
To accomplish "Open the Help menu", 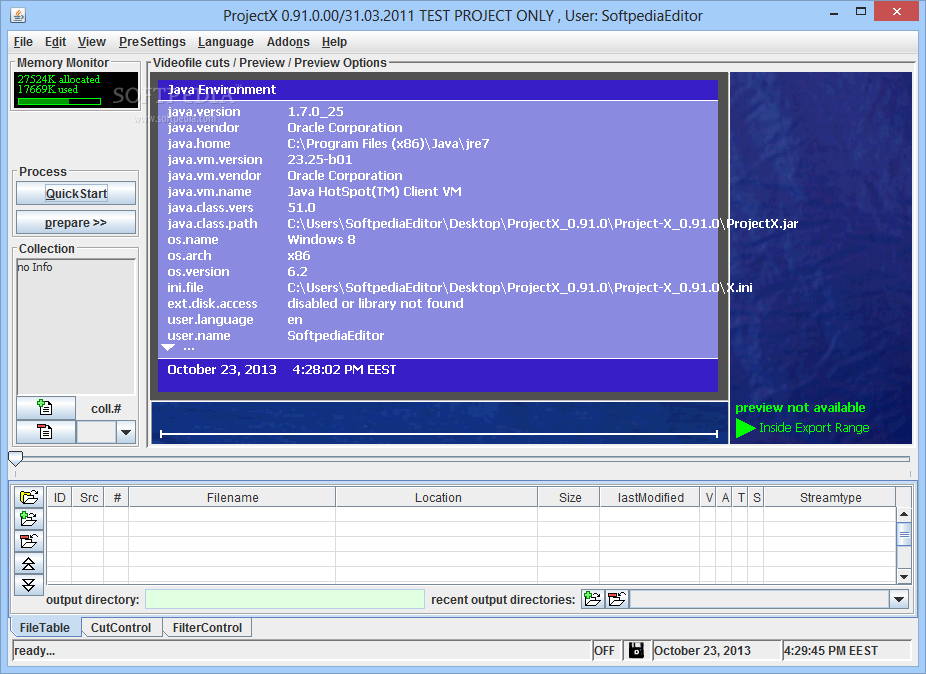I will [334, 42].
